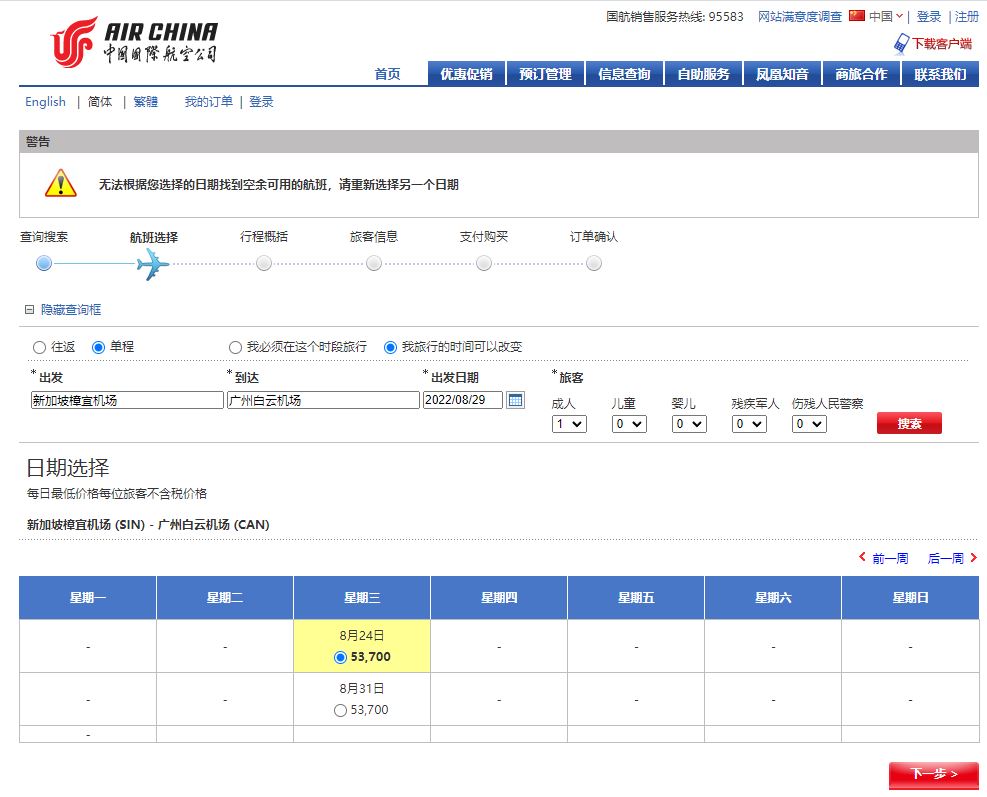Click the China flag region icon

pyautogui.click(x=856, y=16)
